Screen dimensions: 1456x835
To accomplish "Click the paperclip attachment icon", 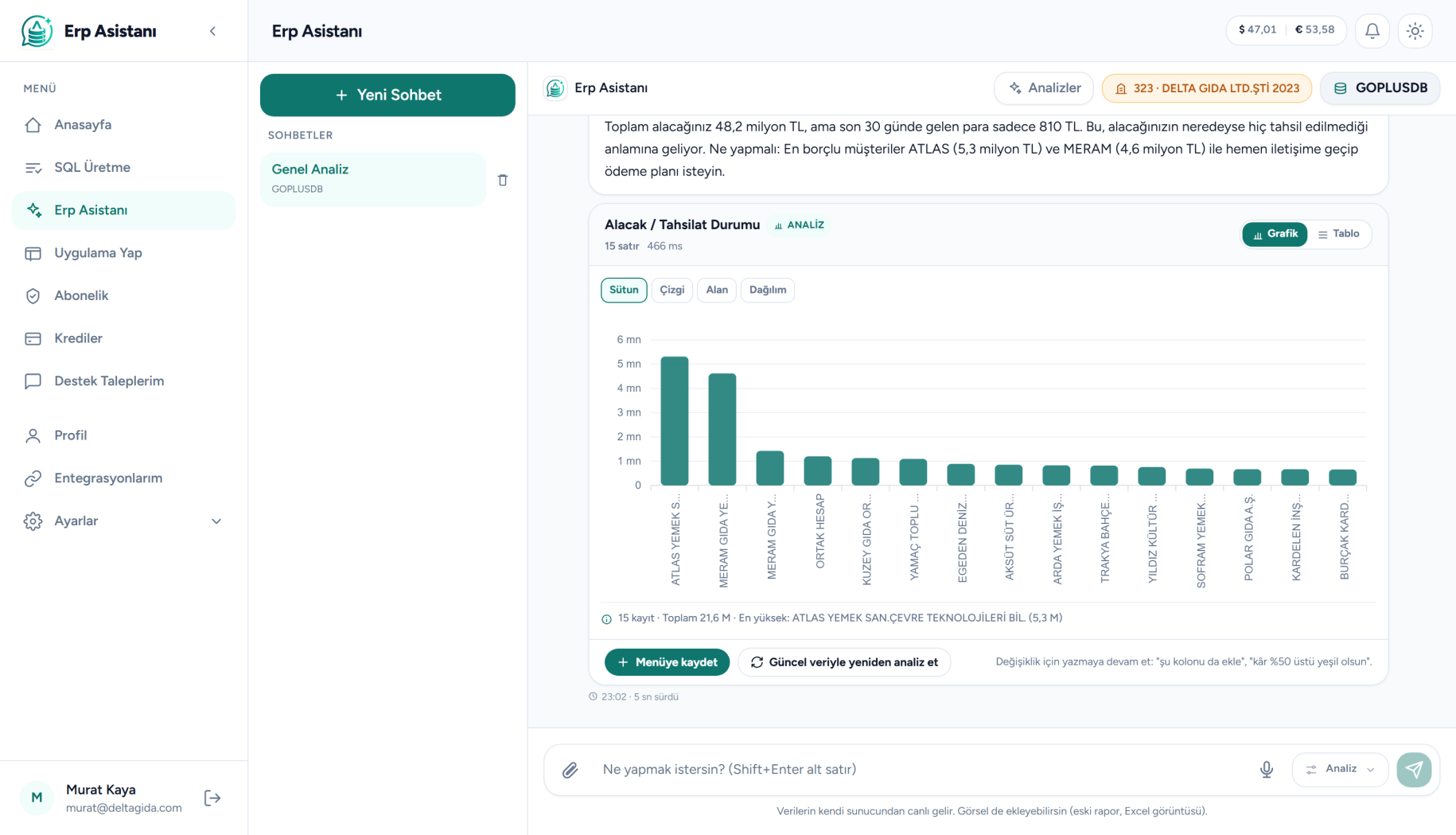I will tap(570, 770).
